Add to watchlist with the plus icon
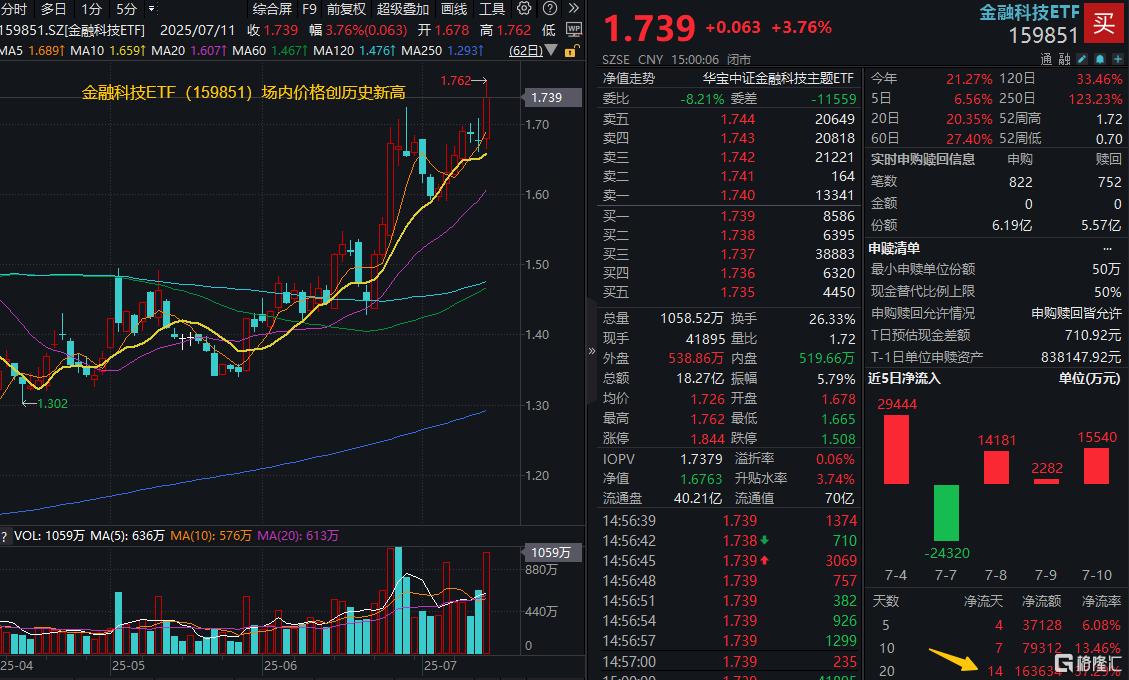The width and height of the screenshot is (1129, 680). [x=1118, y=59]
